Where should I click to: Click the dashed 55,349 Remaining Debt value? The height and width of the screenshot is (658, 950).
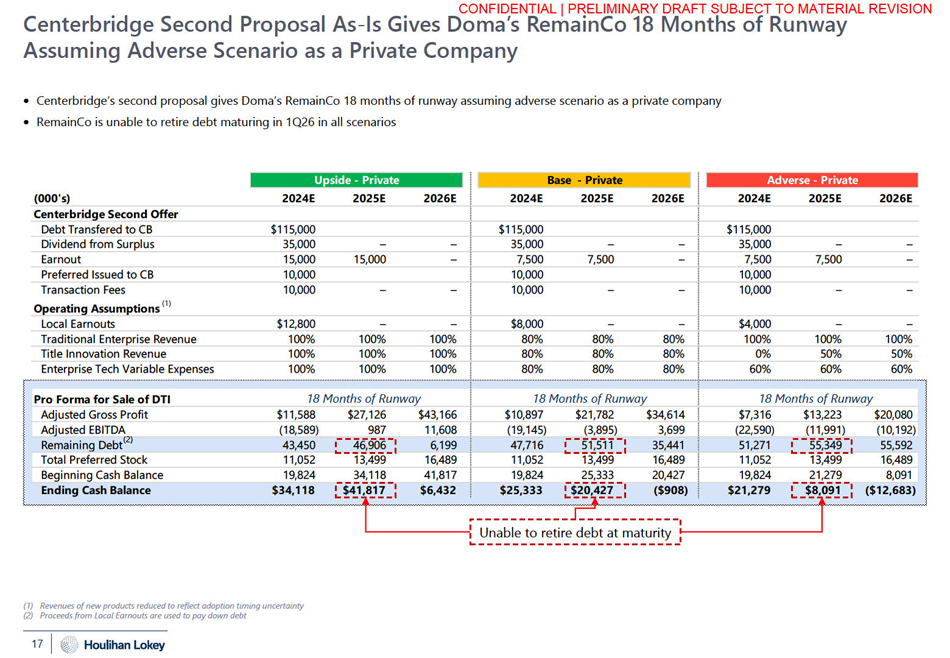point(821,445)
